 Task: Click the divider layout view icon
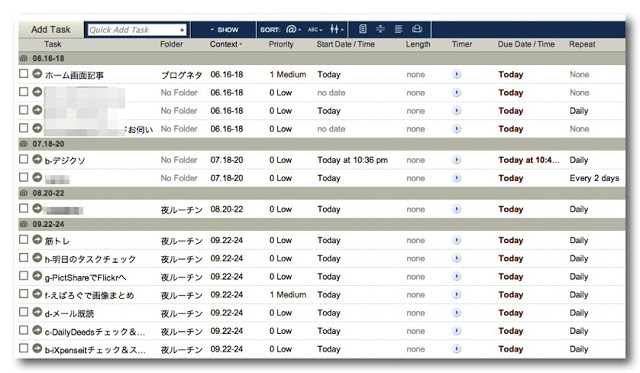pyautogui.click(x=380, y=29)
